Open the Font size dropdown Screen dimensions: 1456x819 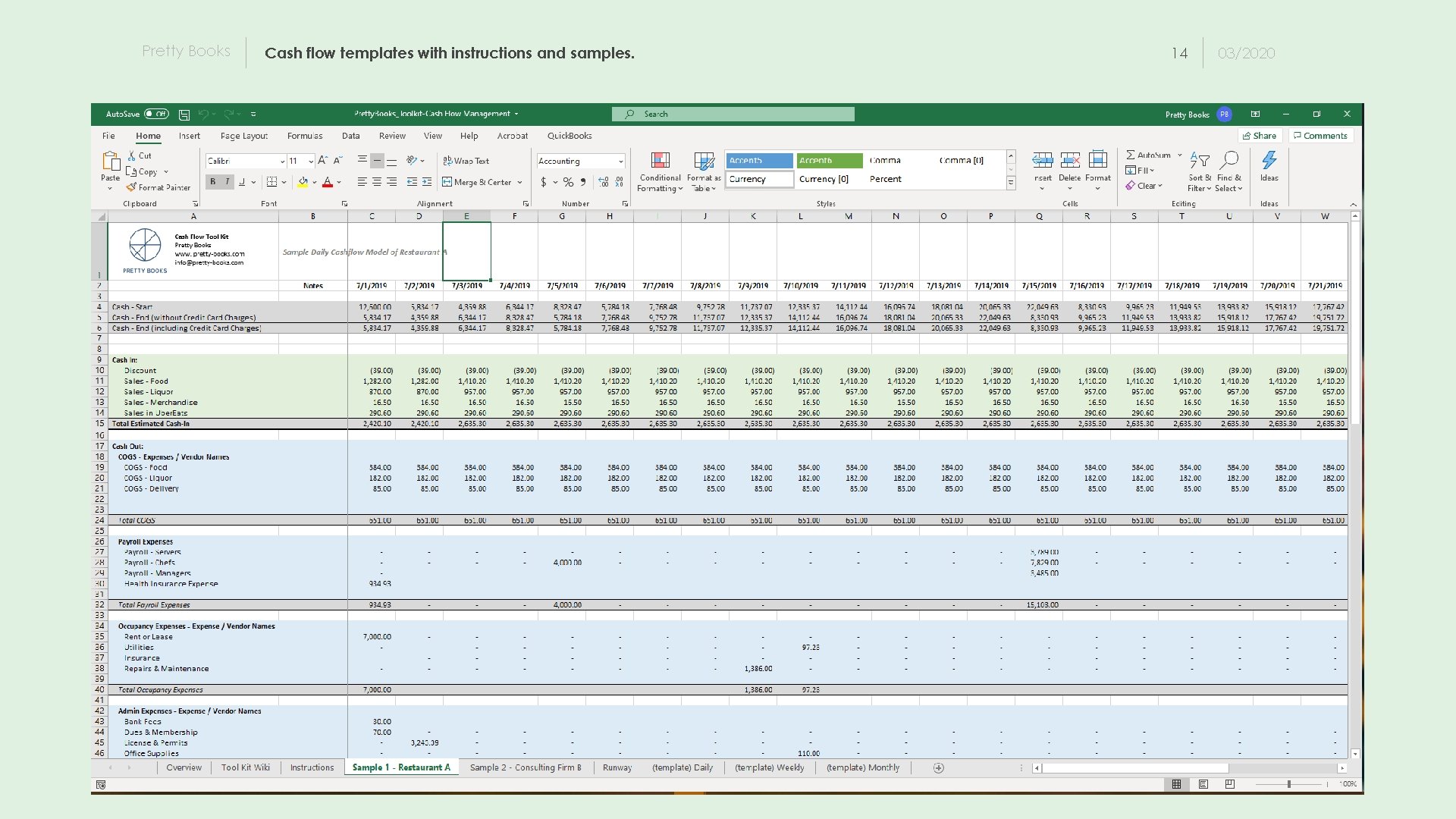point(310,161)
